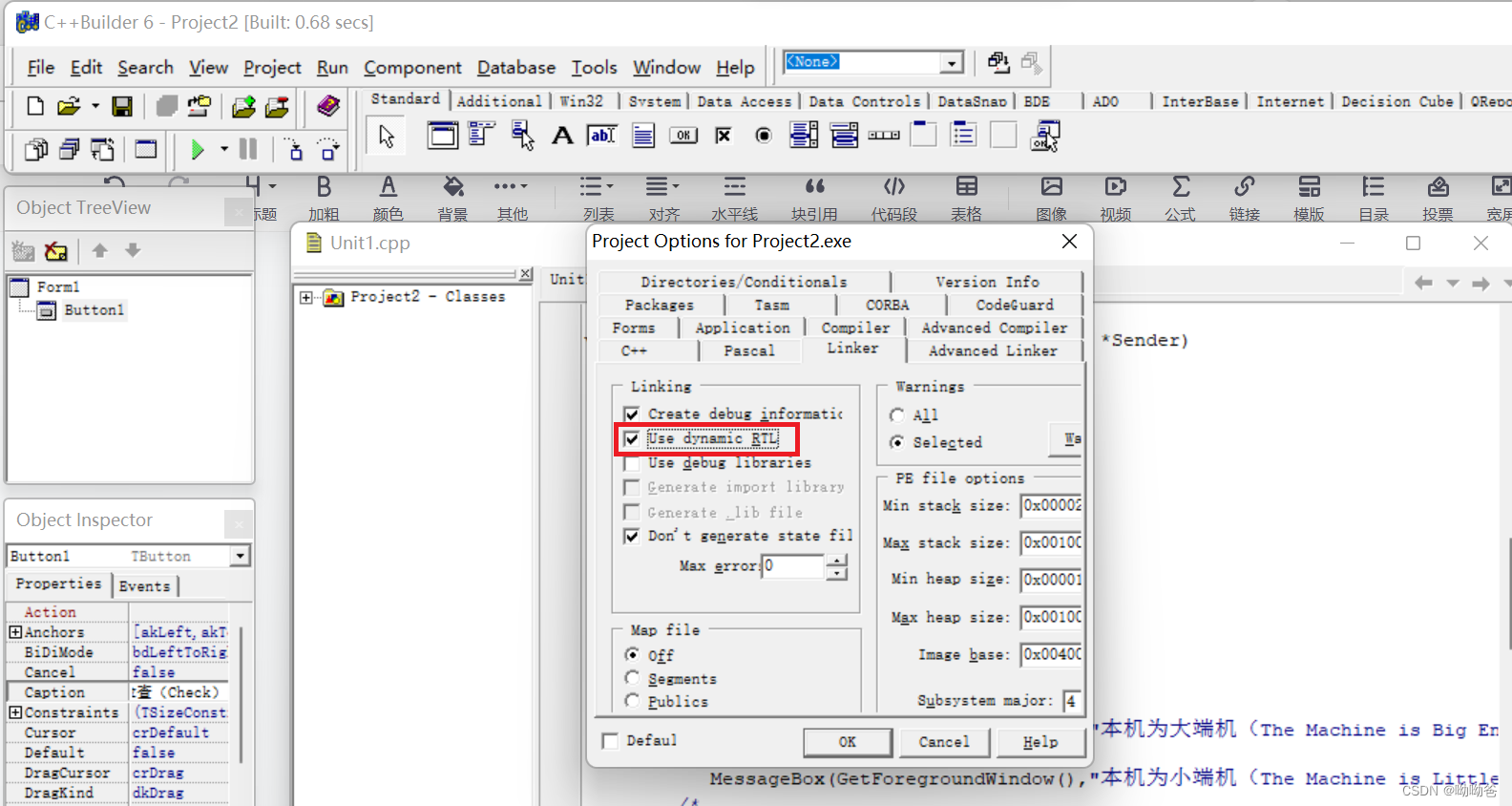
Task: Run the project with the green arrow
Action: [x=198, y=149]
